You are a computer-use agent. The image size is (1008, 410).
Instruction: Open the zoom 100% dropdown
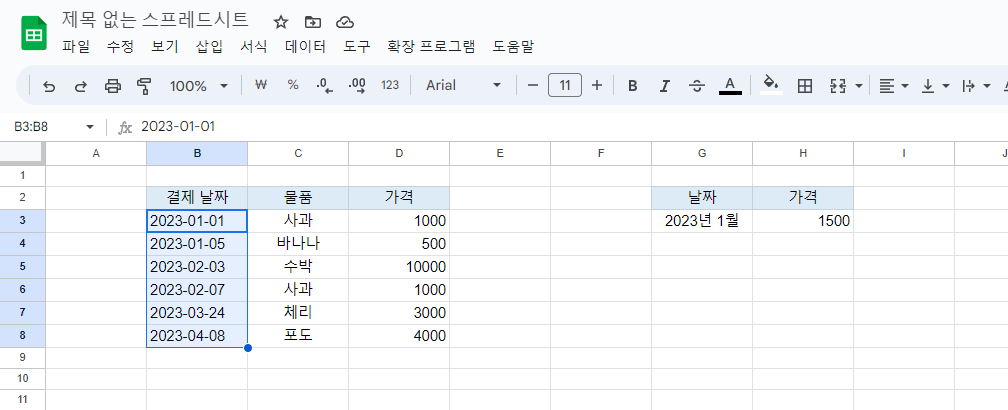[x=199, y=85]
